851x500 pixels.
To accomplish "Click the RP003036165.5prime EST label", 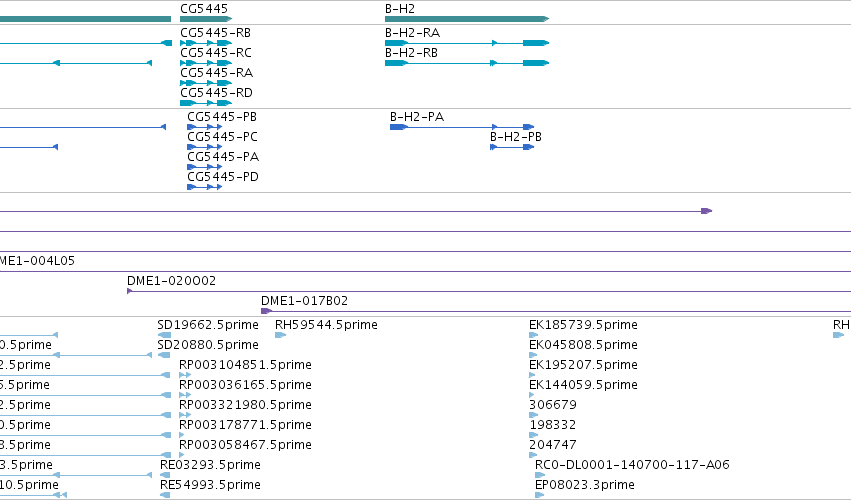I will coord(245,385).
